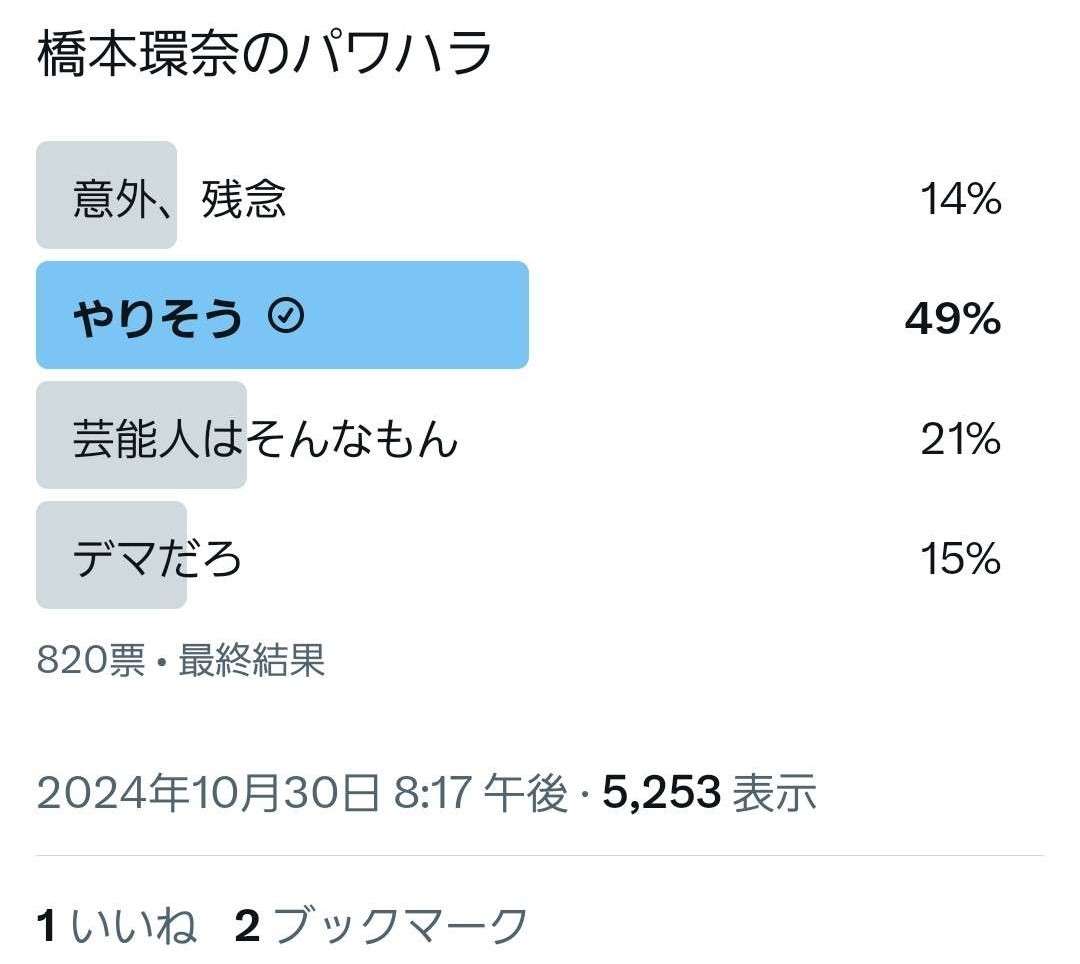Click the gray bar behind 芸能人は
Viewport: 1080px width, 964px height.
click(141, 435)
